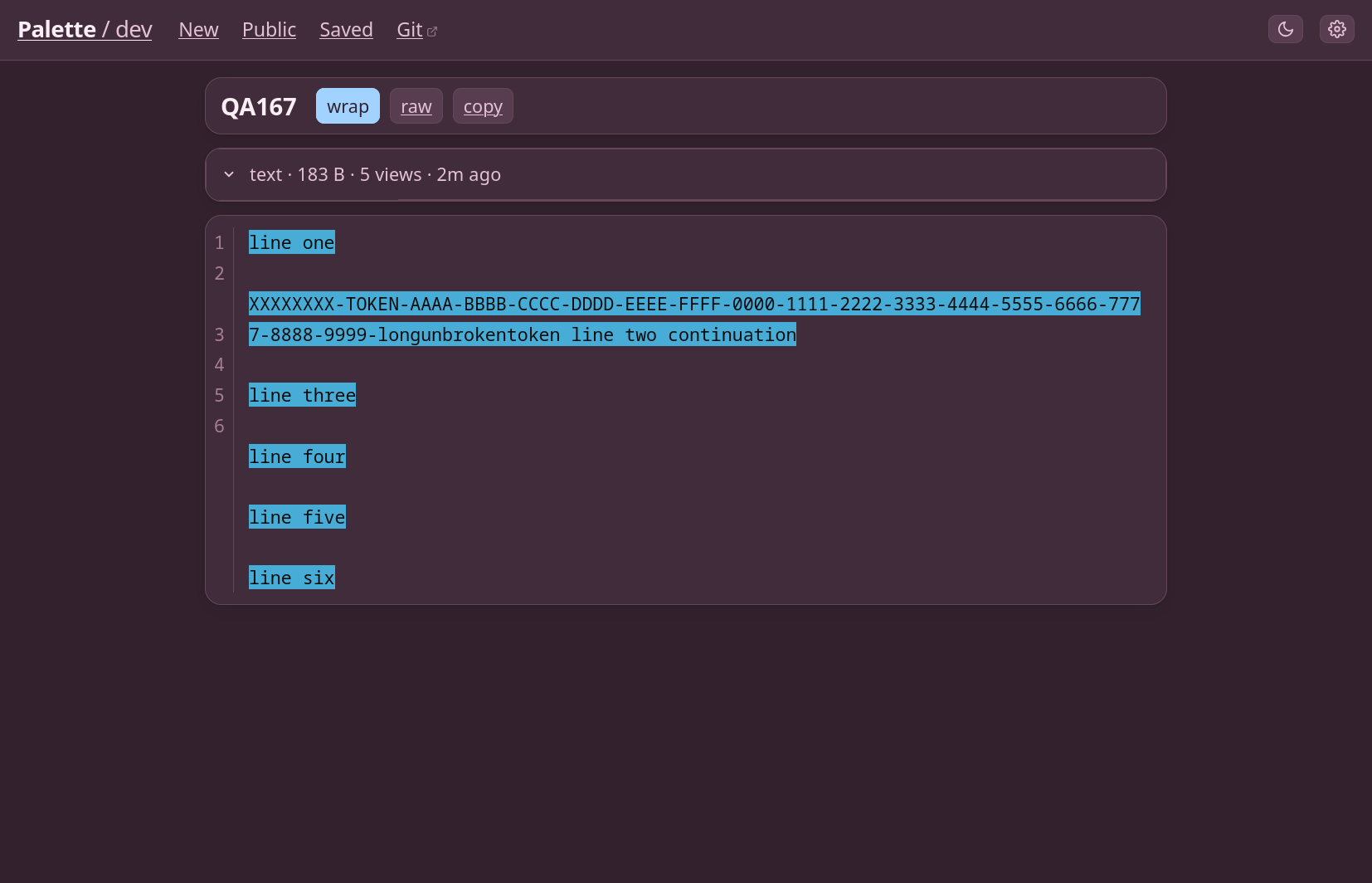
Task: Open the Public pastes page
Action: (x=269, y=30)
